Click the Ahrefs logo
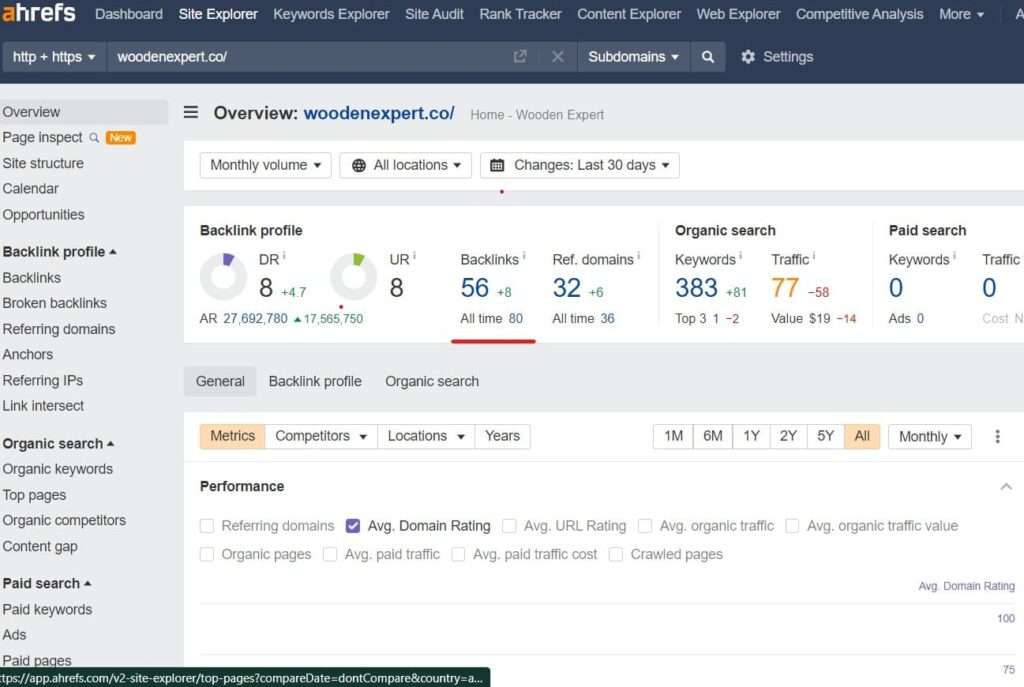The width and height of the screenshot is (1024, 687). point(40,14)
